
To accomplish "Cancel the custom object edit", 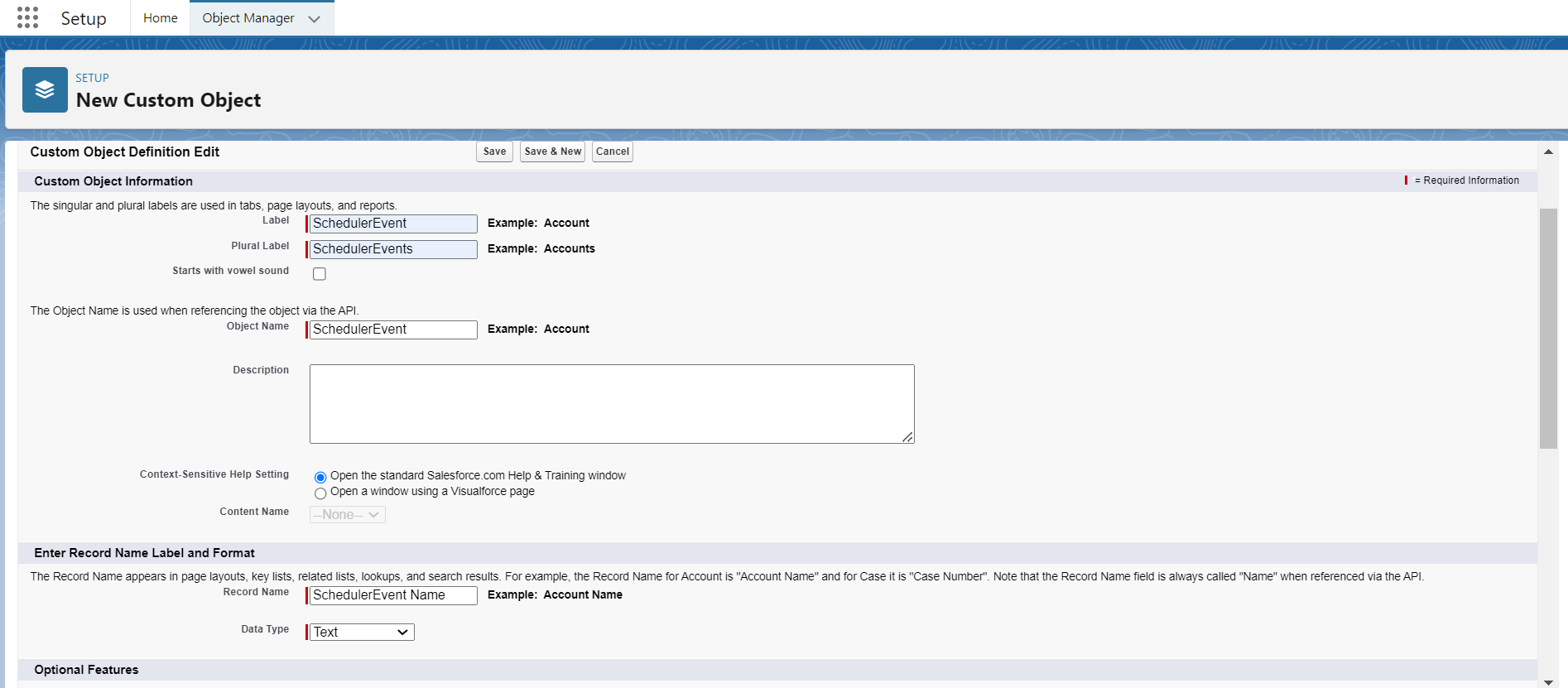I will click(612, 152).
